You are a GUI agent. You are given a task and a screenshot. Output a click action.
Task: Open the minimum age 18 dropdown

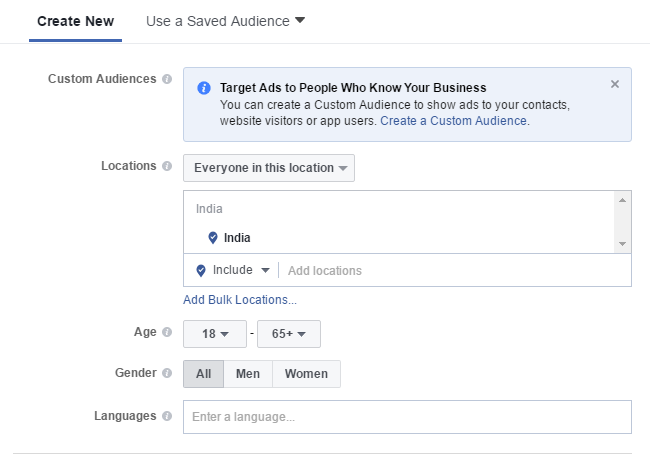point(217,334)
